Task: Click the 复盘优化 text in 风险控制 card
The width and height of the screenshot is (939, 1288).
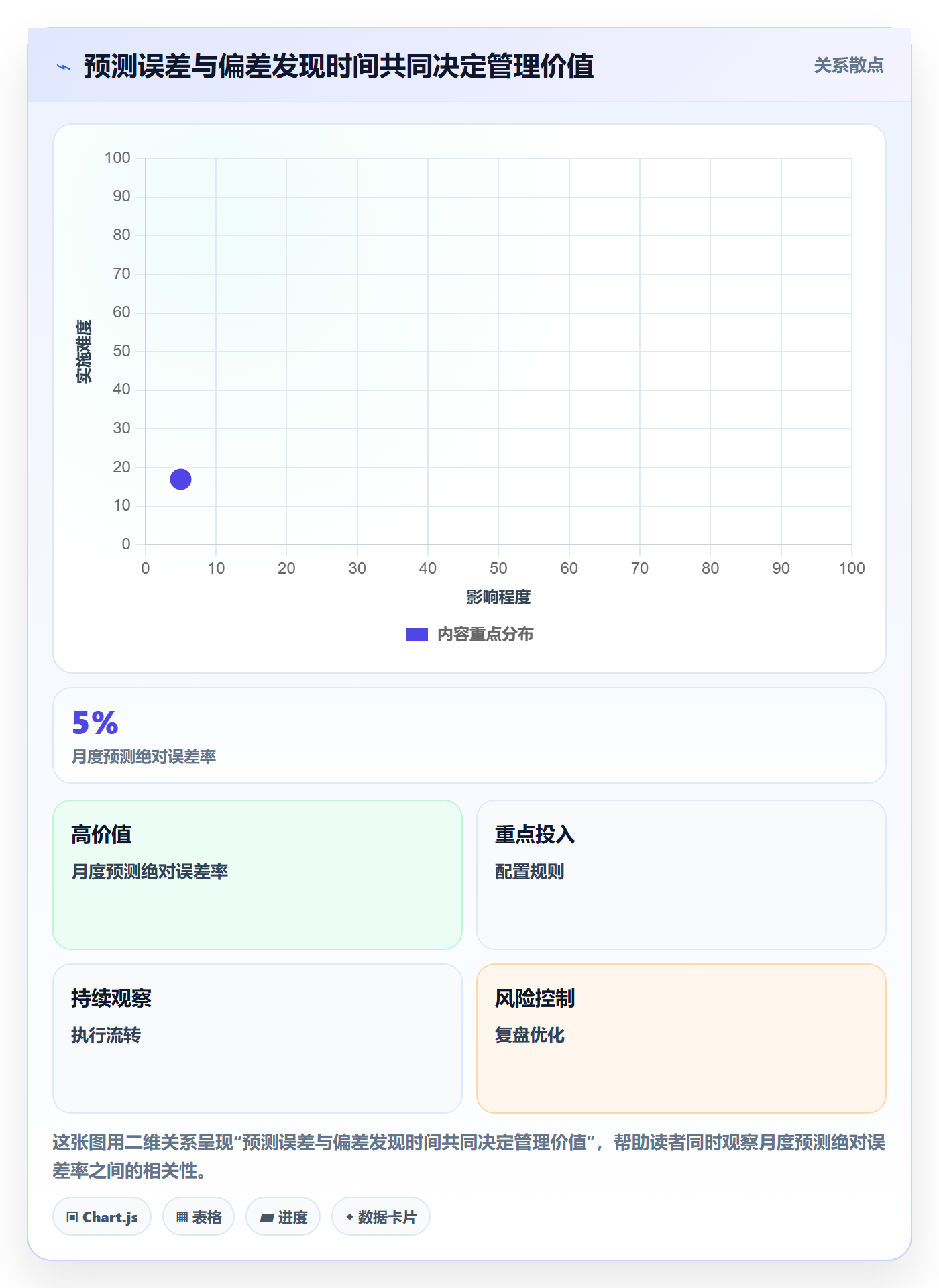Action: [x=530, y=1036]
